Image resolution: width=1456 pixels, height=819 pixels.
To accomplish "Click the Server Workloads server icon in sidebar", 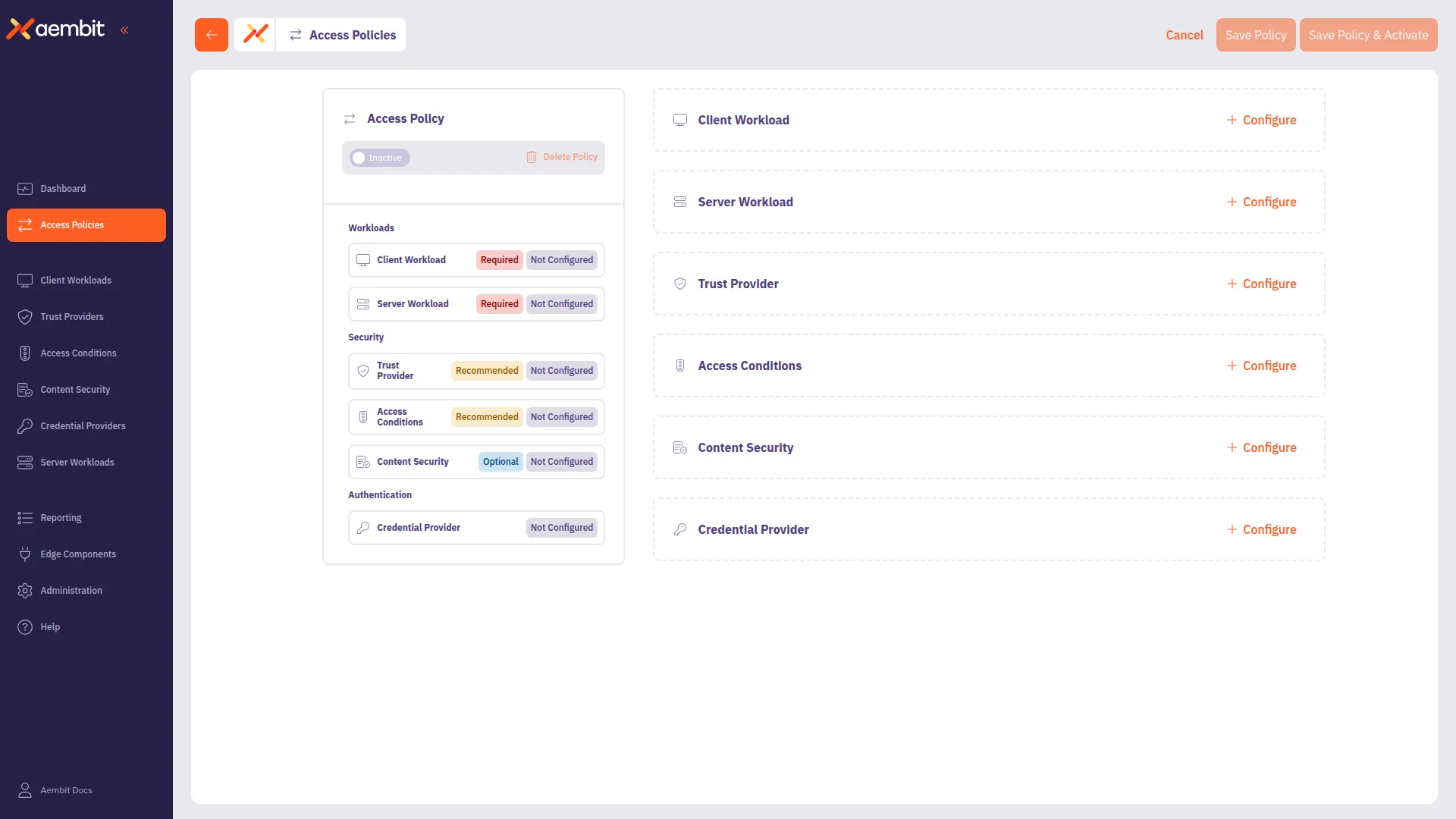I will tap(25, 463).
